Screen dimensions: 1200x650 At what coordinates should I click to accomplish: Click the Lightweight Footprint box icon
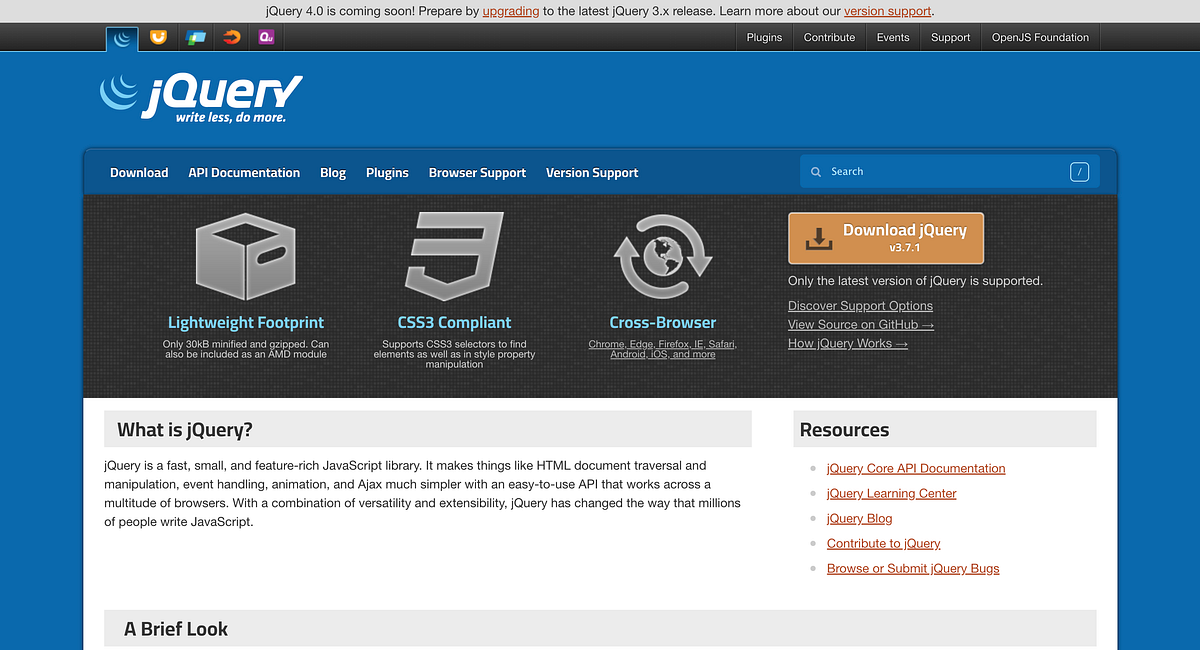(x=246, y=255)
